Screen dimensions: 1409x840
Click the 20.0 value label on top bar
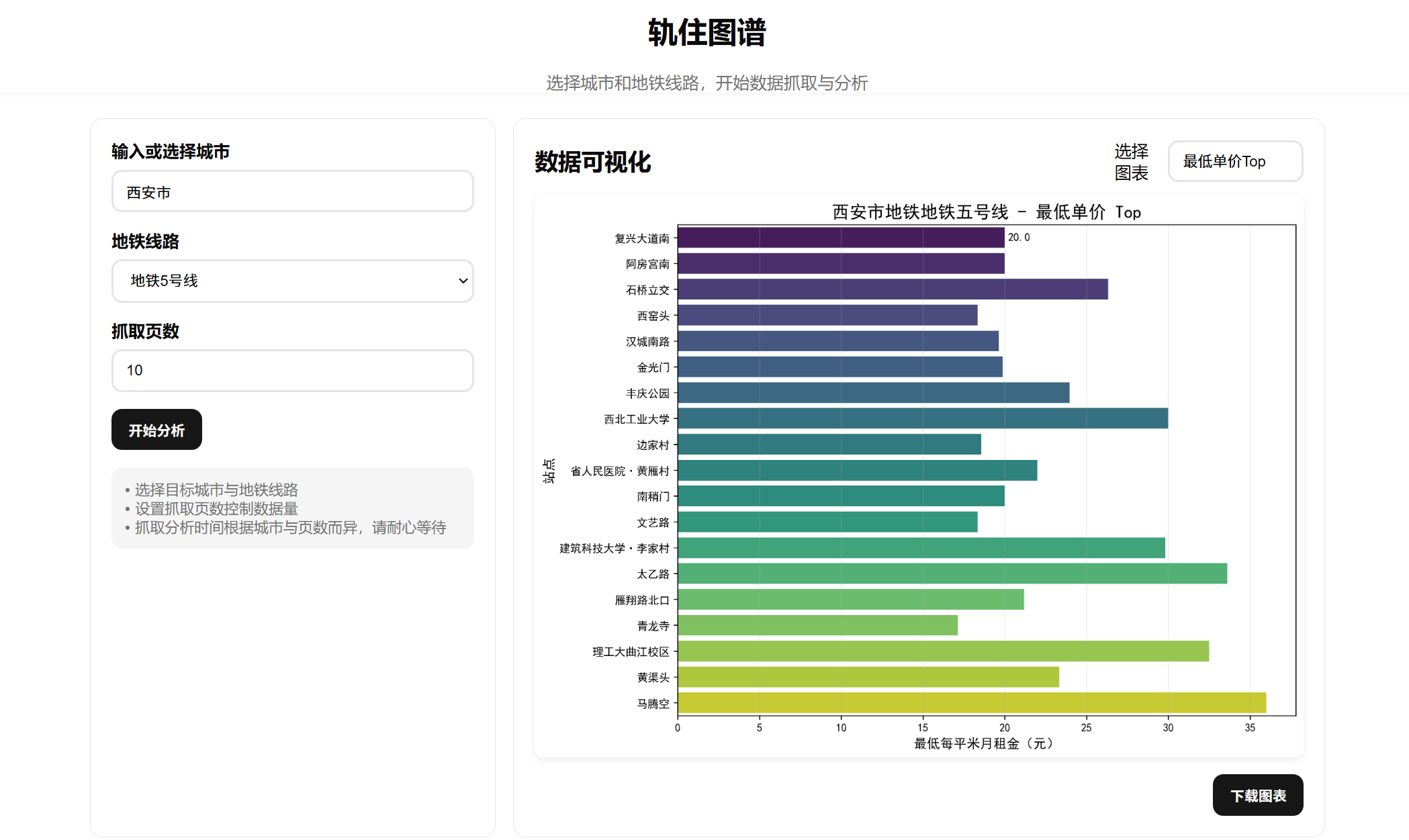tap(1019, 238)
